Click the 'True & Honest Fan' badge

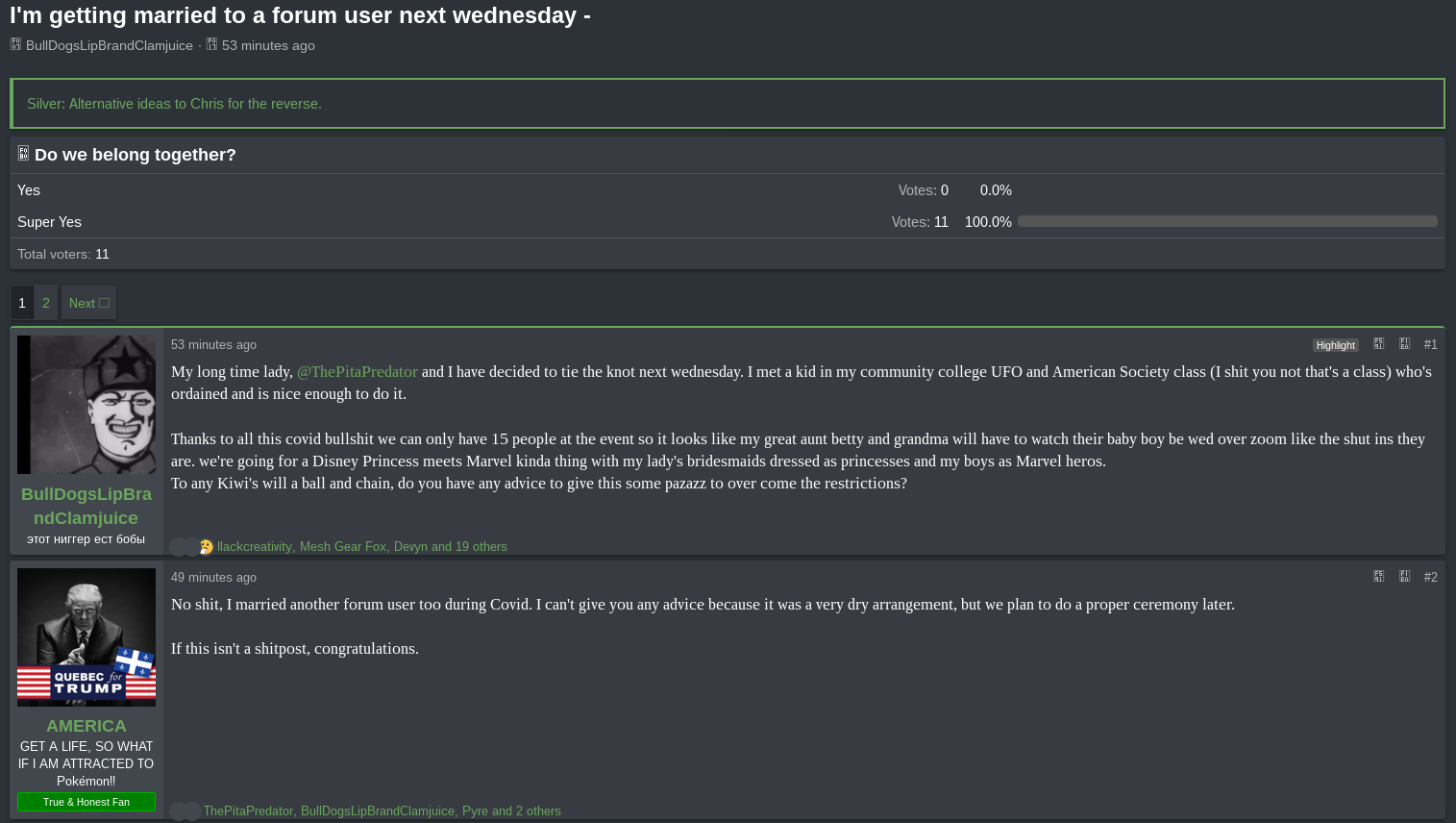pyautogui.click(x=86, y=802)
